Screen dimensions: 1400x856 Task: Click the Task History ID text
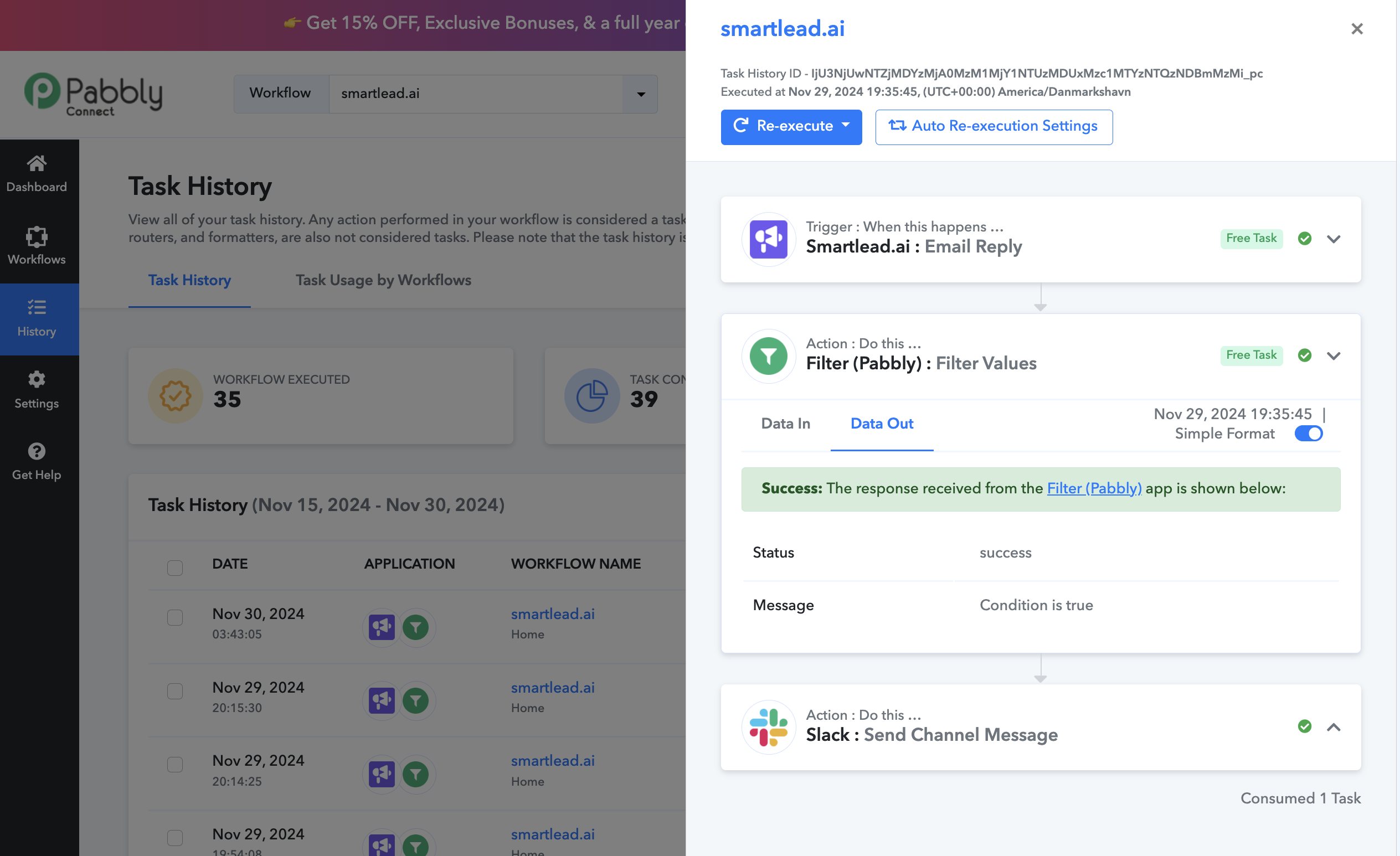point(991,74)
